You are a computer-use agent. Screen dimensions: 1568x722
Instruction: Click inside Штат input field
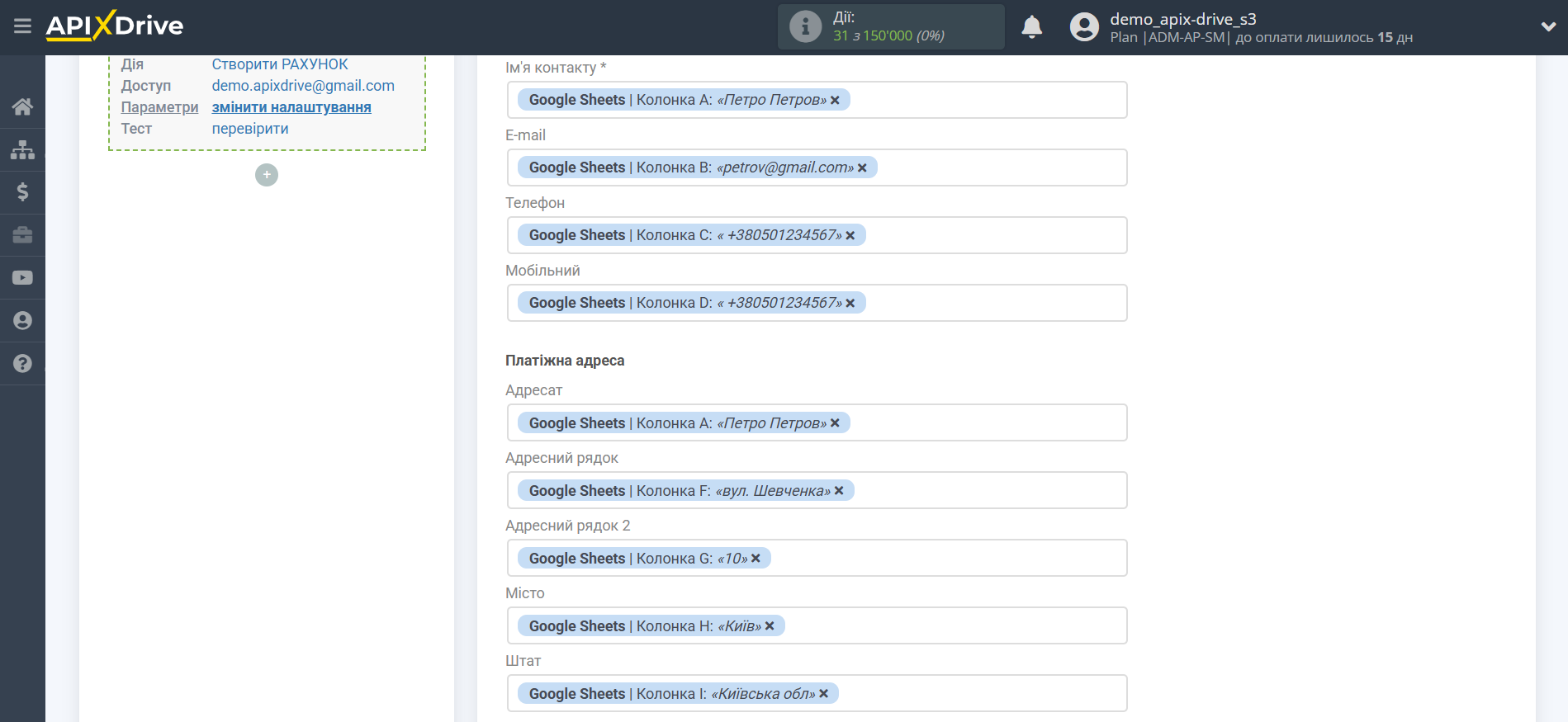pyautogui.click(x=817, y=693)
